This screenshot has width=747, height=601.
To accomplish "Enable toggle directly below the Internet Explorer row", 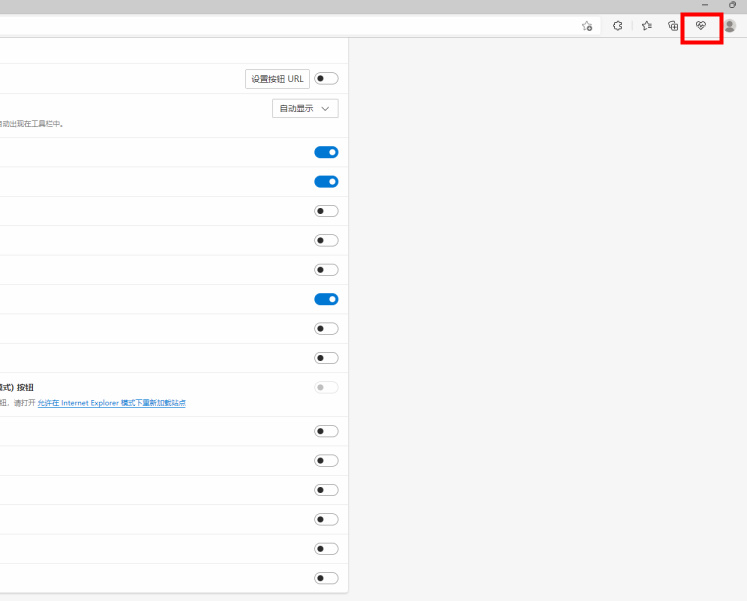I will 326,431.
